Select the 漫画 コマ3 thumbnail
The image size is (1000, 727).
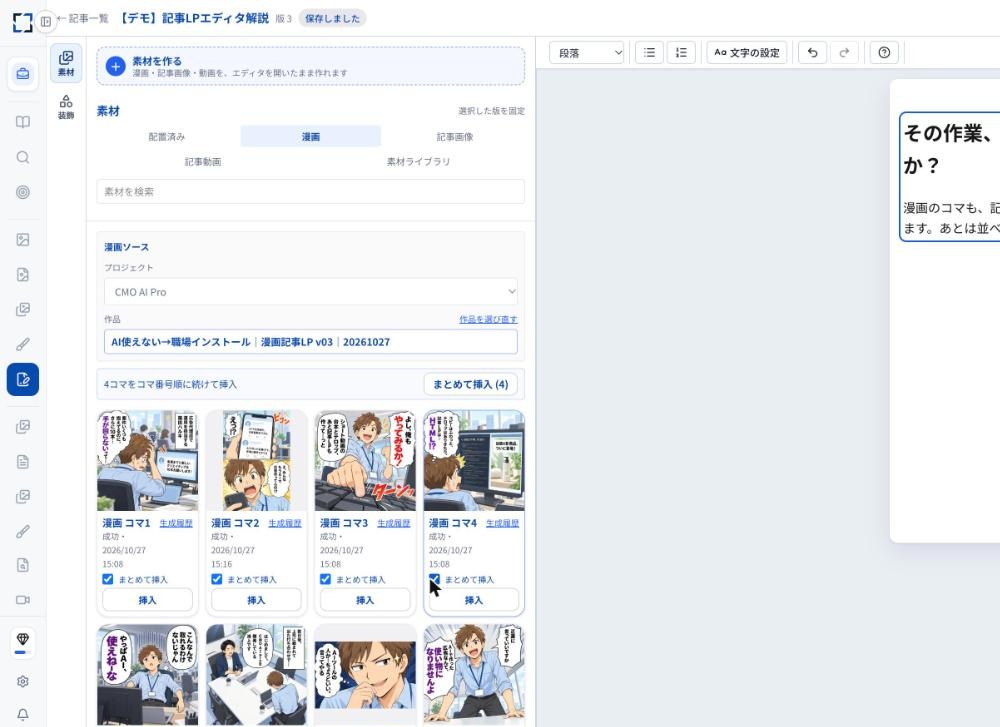click(365, 460)
